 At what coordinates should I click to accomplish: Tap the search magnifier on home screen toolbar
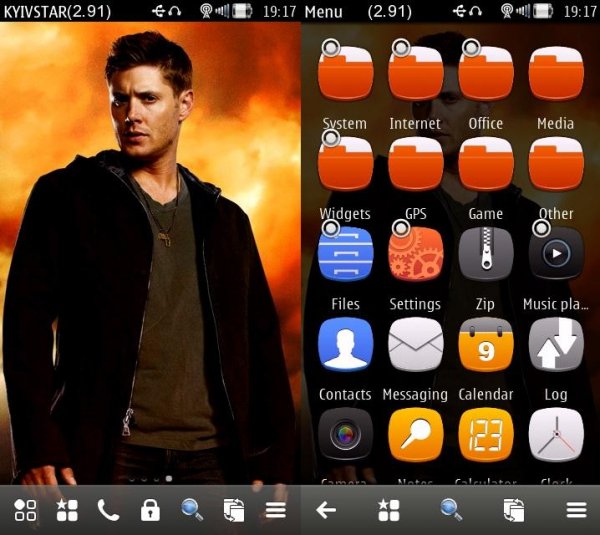pyautogui.click(x=192, y=510)
